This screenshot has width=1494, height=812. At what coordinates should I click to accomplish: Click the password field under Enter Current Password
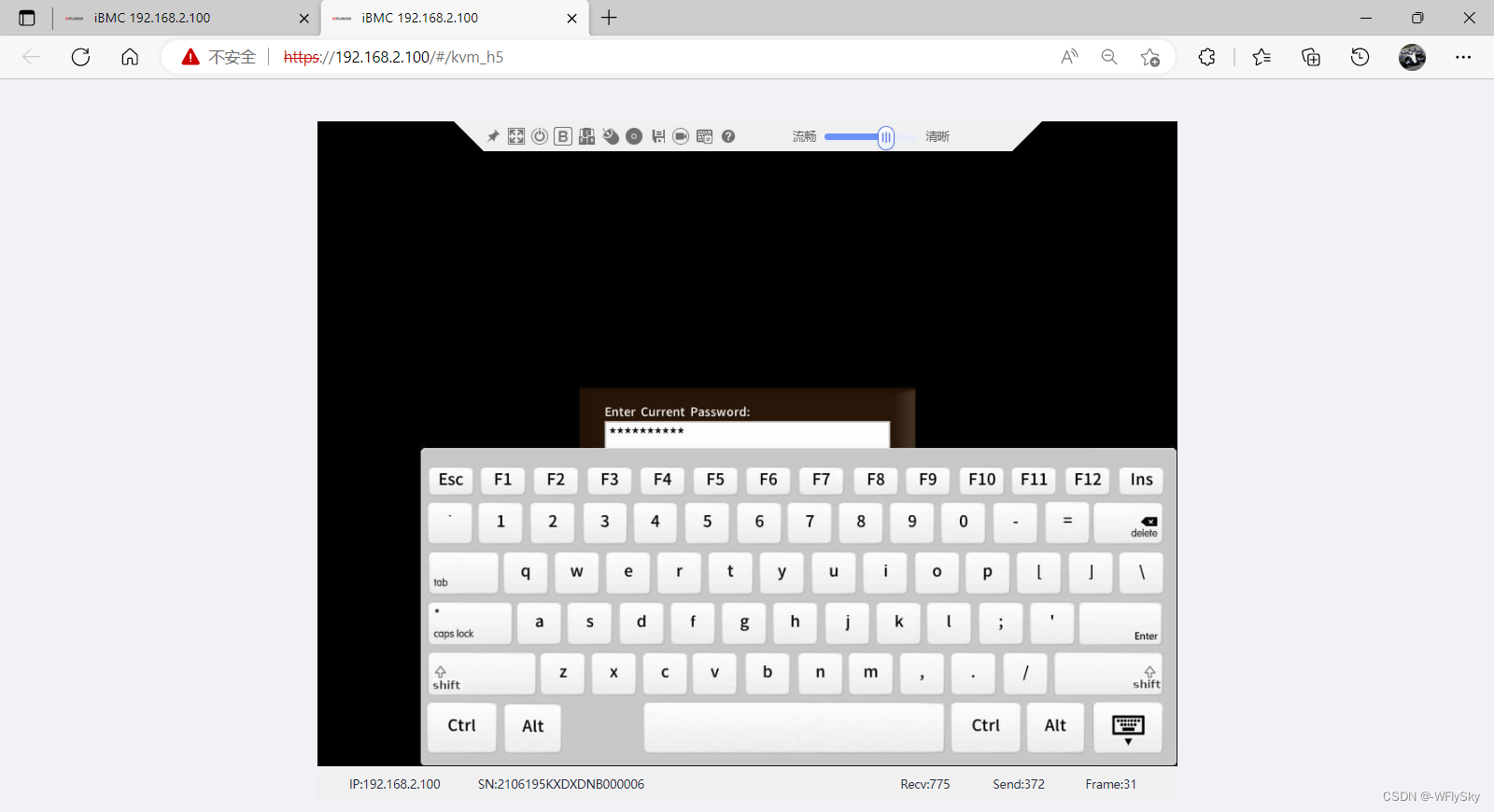(x=747, y=434)
